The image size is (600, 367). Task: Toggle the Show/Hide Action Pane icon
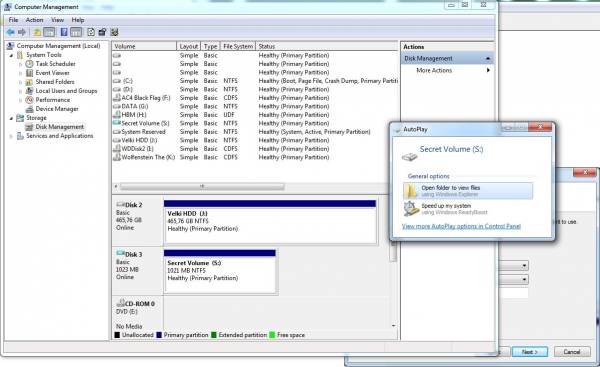pyautogui.click(x=76, y=32)
